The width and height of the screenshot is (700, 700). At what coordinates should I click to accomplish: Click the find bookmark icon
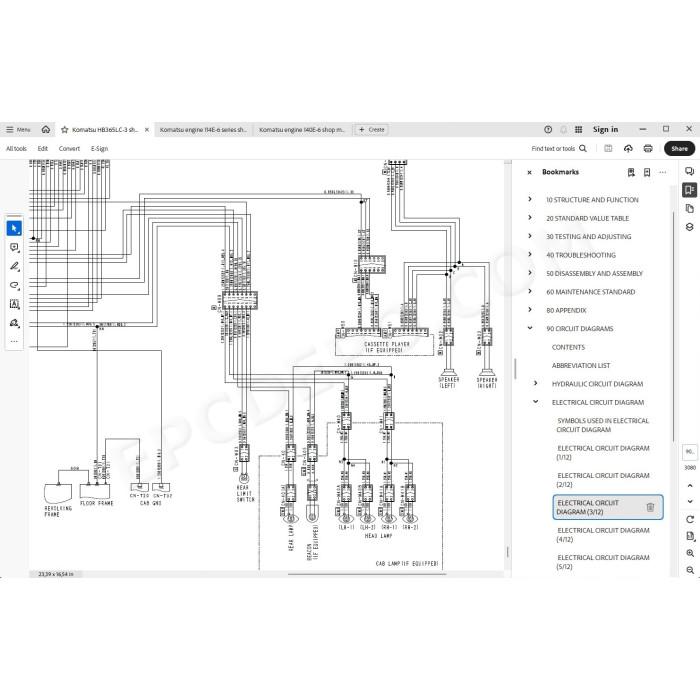pyautogui.click(x=631, y=172)
